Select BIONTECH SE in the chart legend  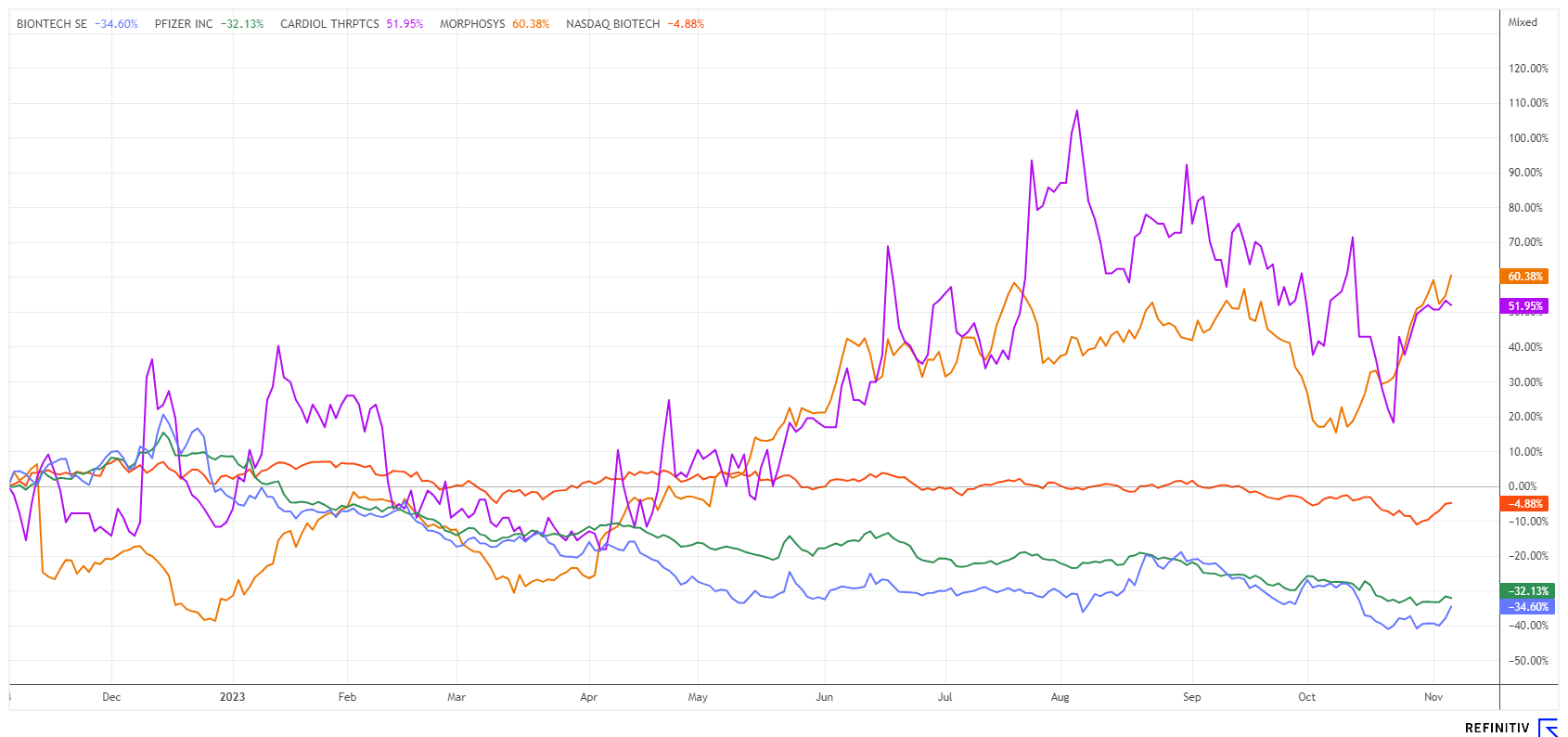tap(52, 24)
